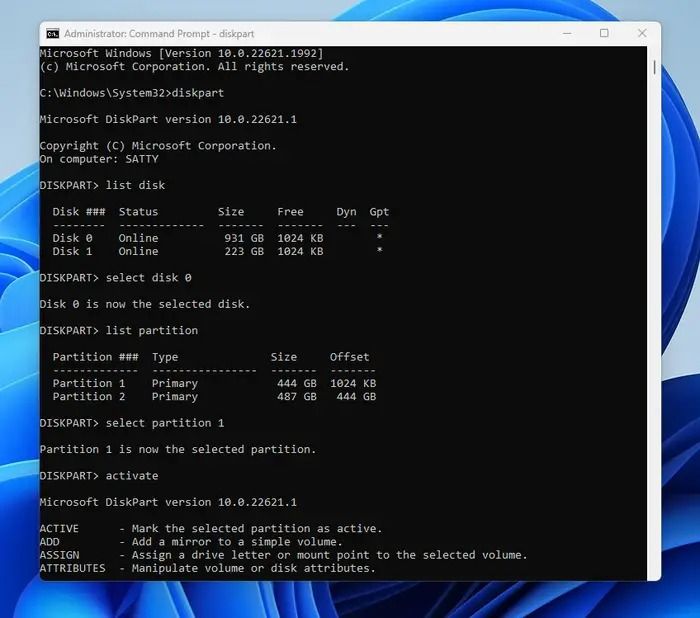Click 'Microsoft Windows [Version 10.0.22621.1992]' text

click(181, 53)
